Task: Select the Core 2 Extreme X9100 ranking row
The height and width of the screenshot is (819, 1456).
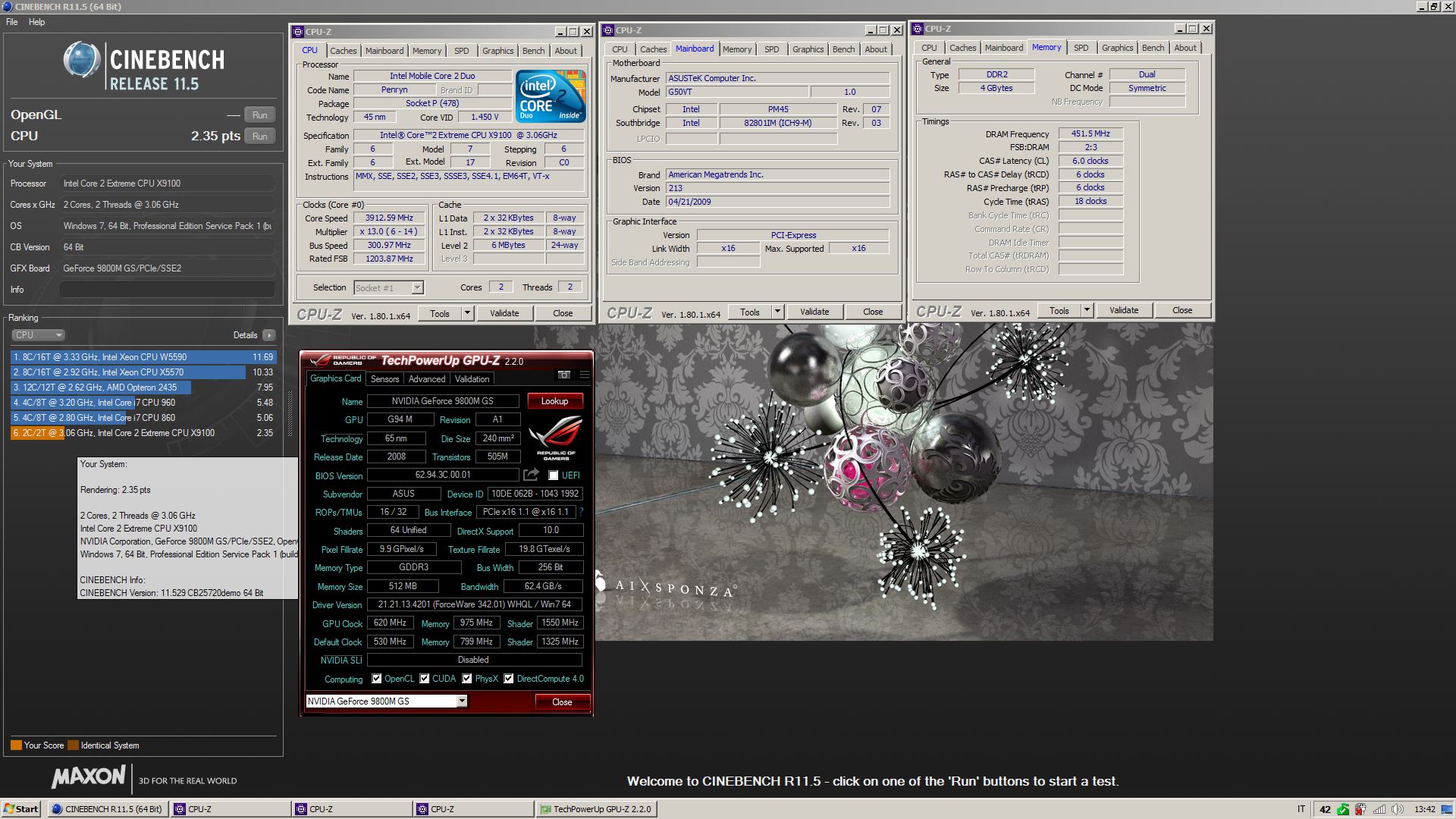Action: [143, 433]
